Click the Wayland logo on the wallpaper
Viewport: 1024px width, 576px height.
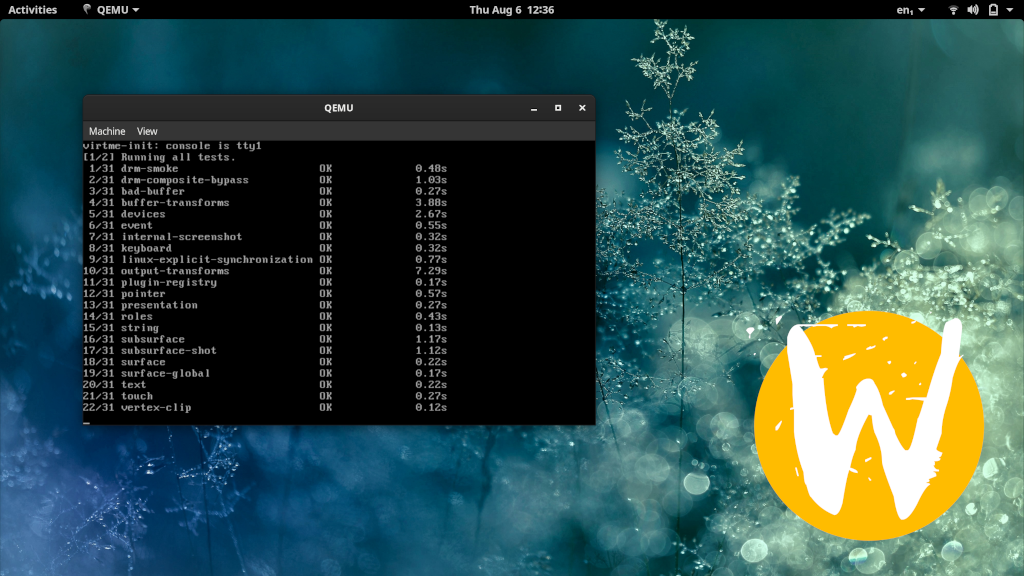868,425
